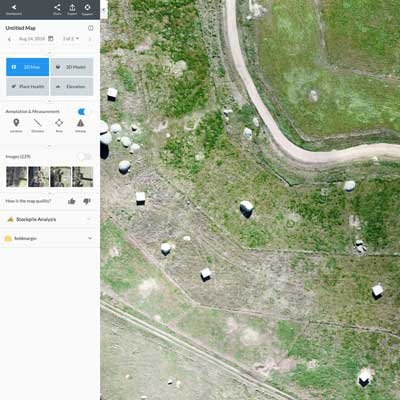Switch to the 3D Model view
The width and height of the screenshot is (400, 400).
[72, 67]
